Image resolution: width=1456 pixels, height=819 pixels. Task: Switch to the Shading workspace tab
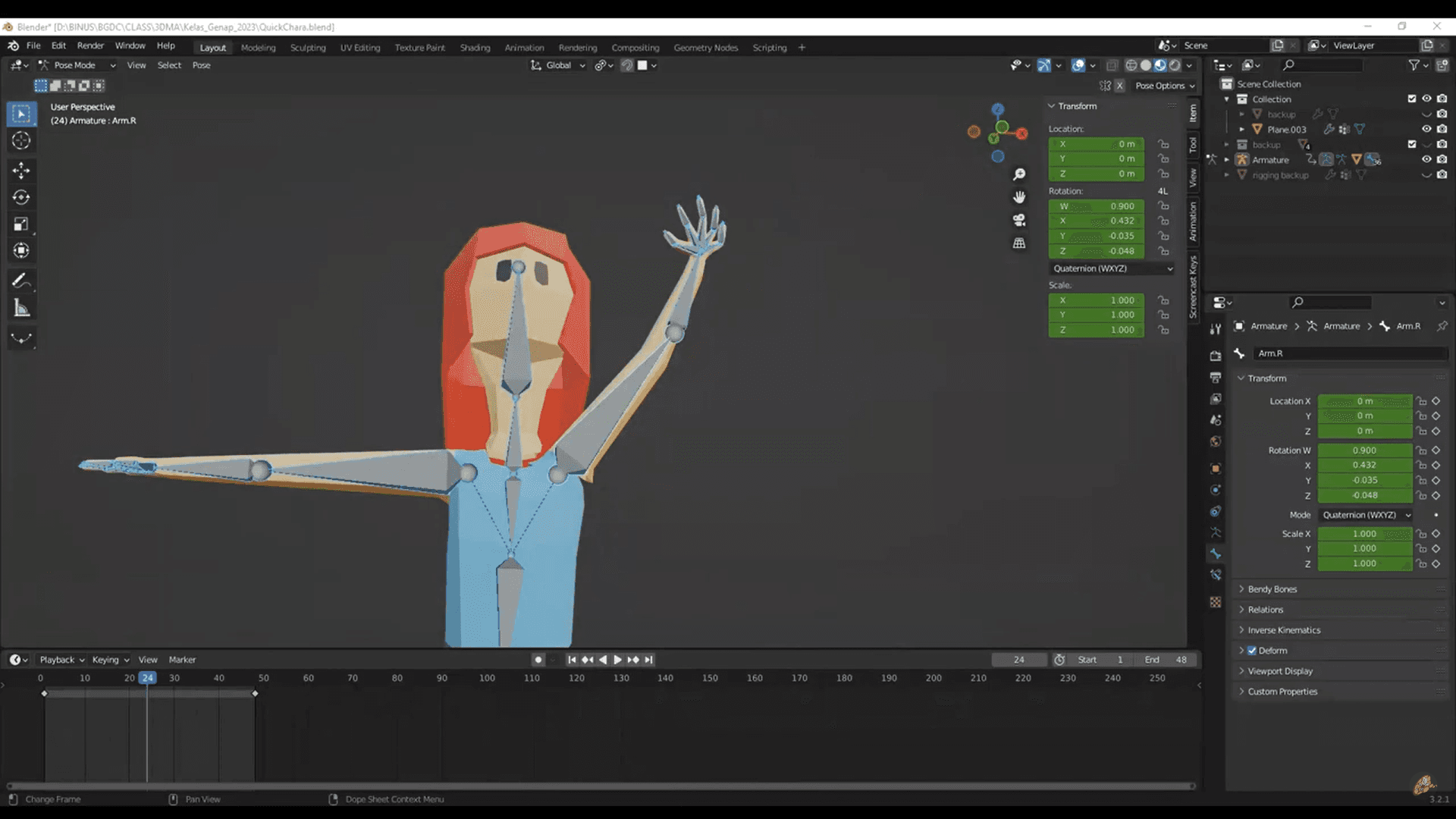point(475,47)
